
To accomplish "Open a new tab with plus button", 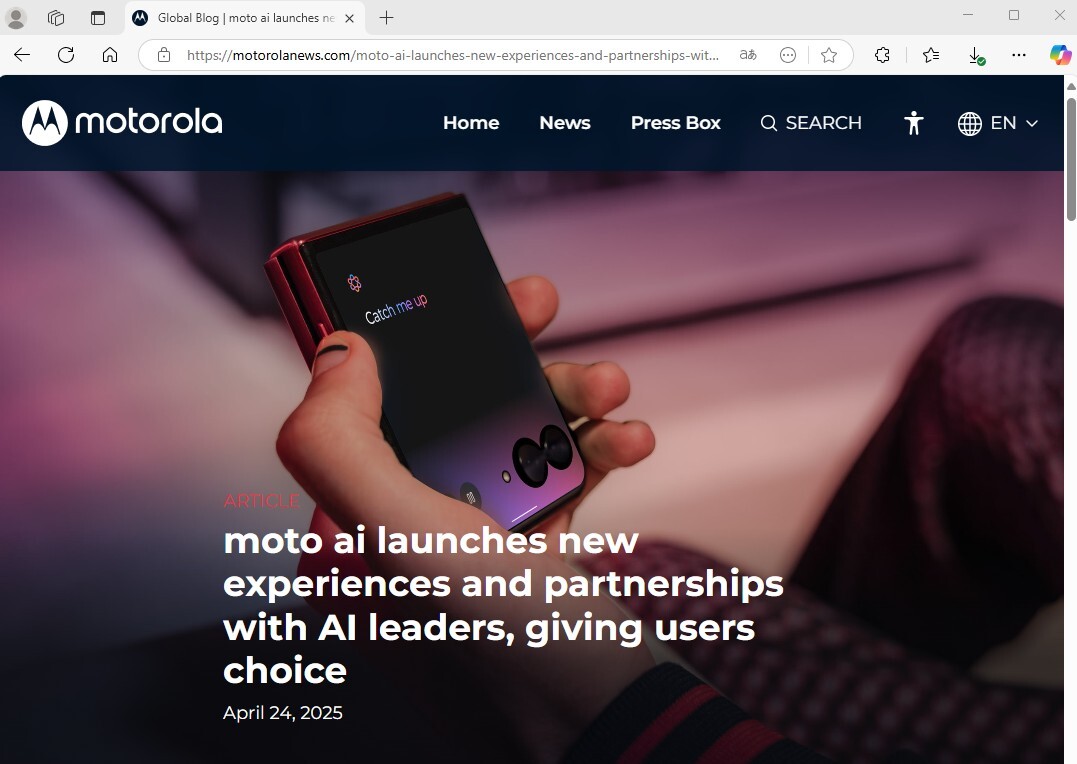I will pos(387,18).
